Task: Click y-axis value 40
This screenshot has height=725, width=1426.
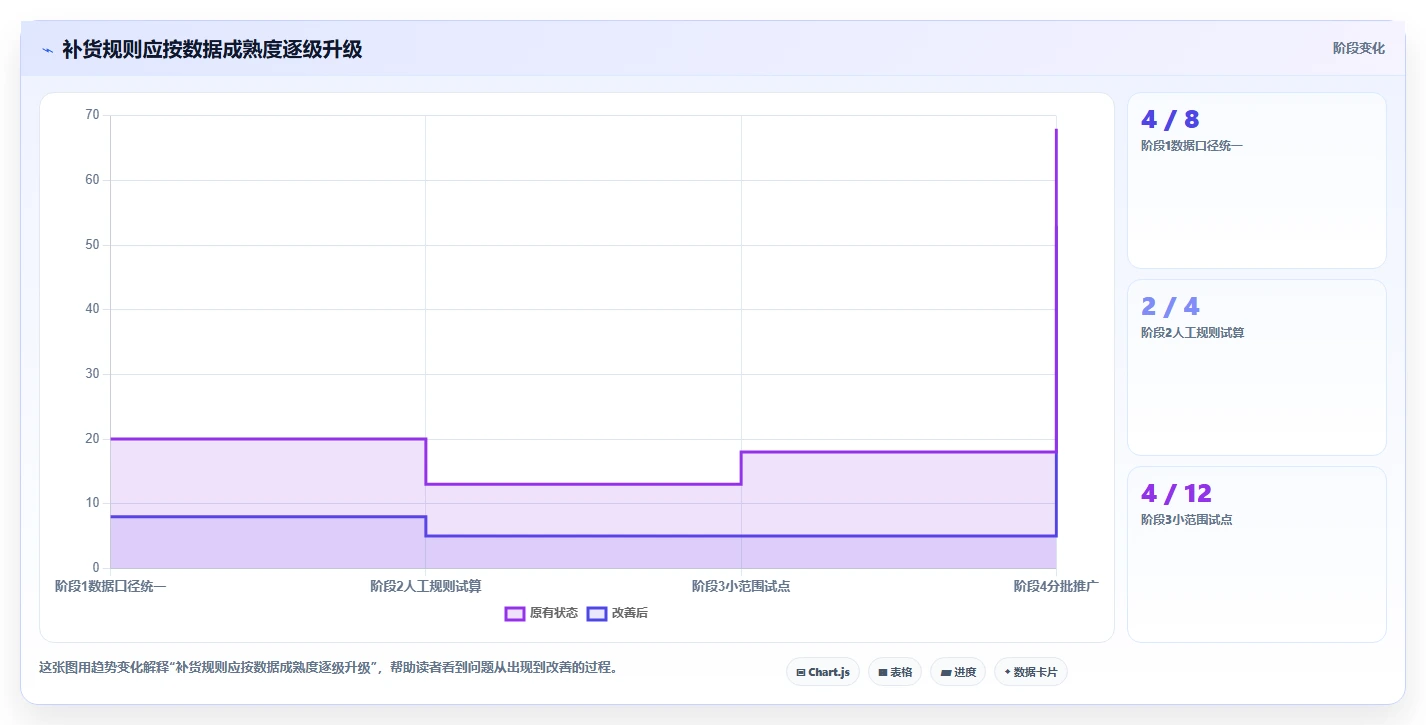Action: pyautogui.click(x=92, y=309)
